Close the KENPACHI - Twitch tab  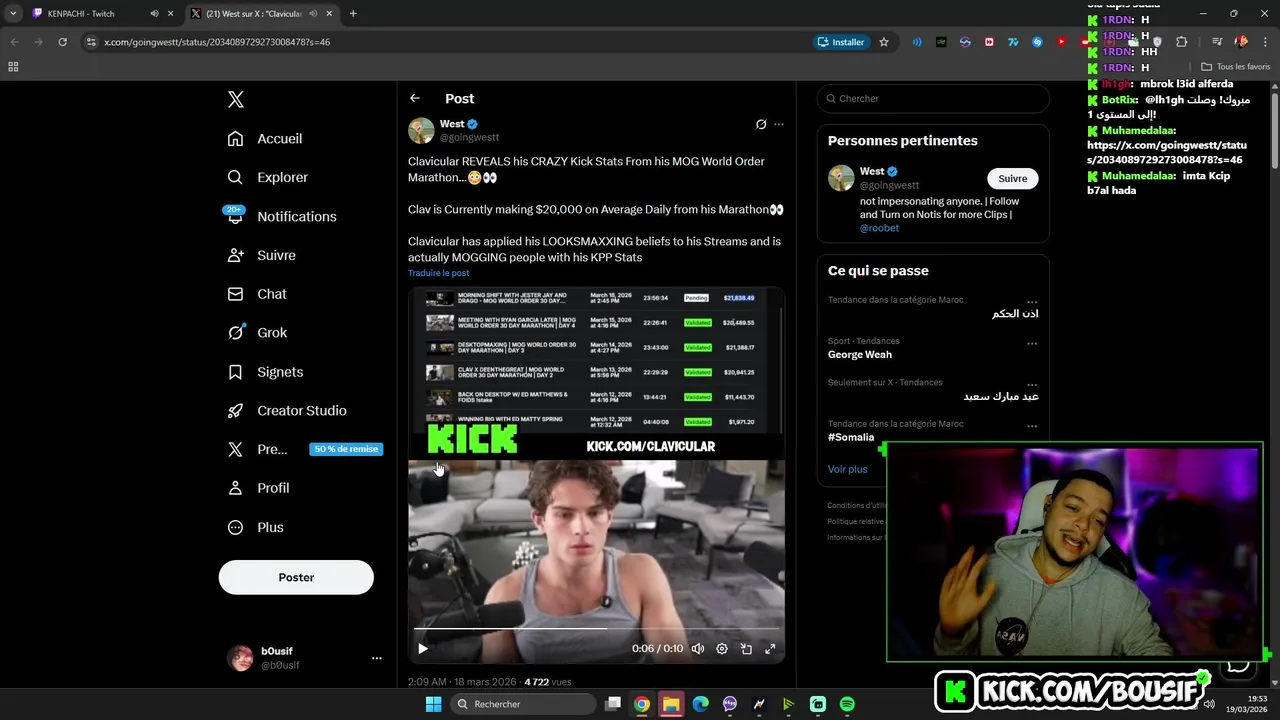171,13
